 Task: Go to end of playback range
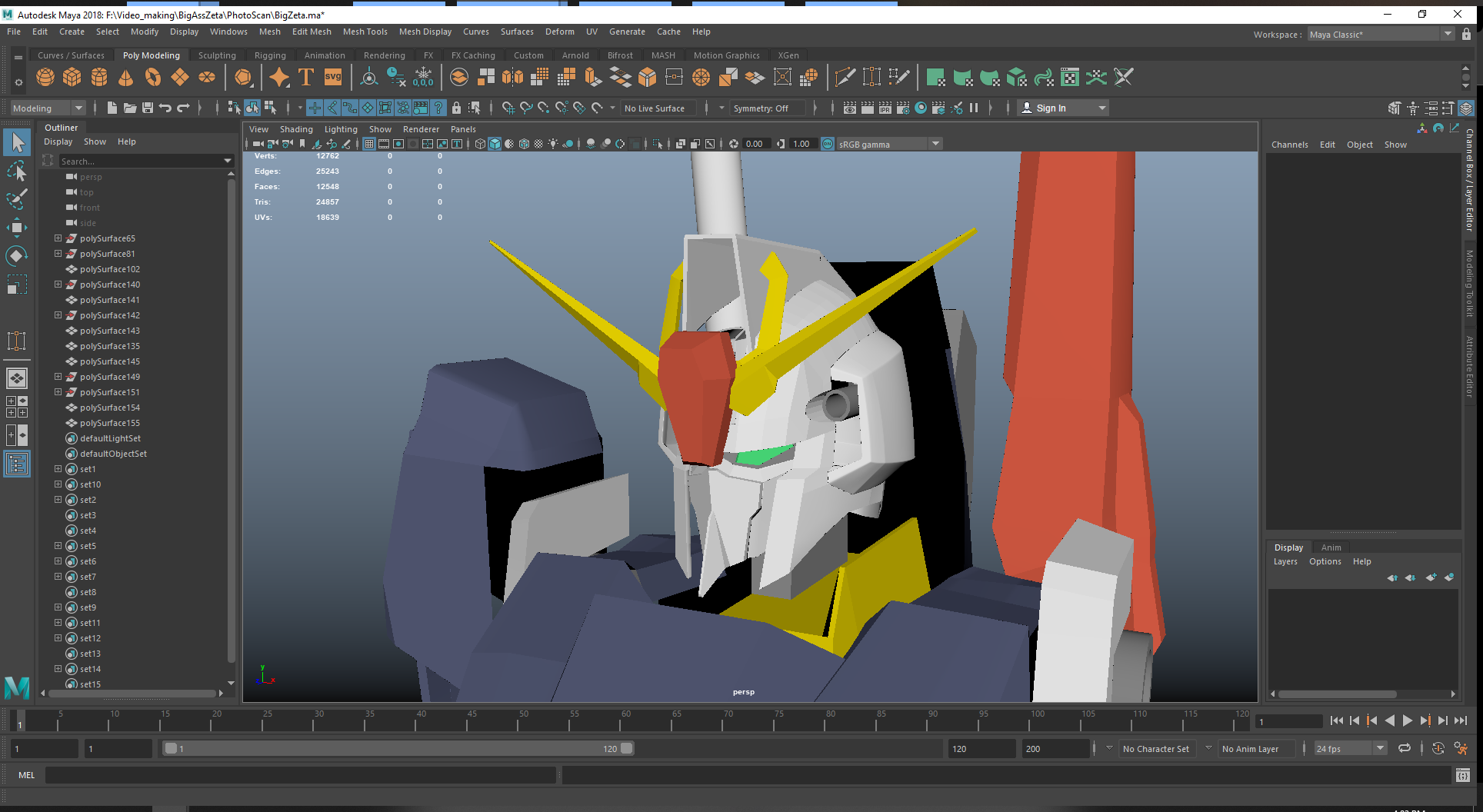click(x=1461, y=720)
